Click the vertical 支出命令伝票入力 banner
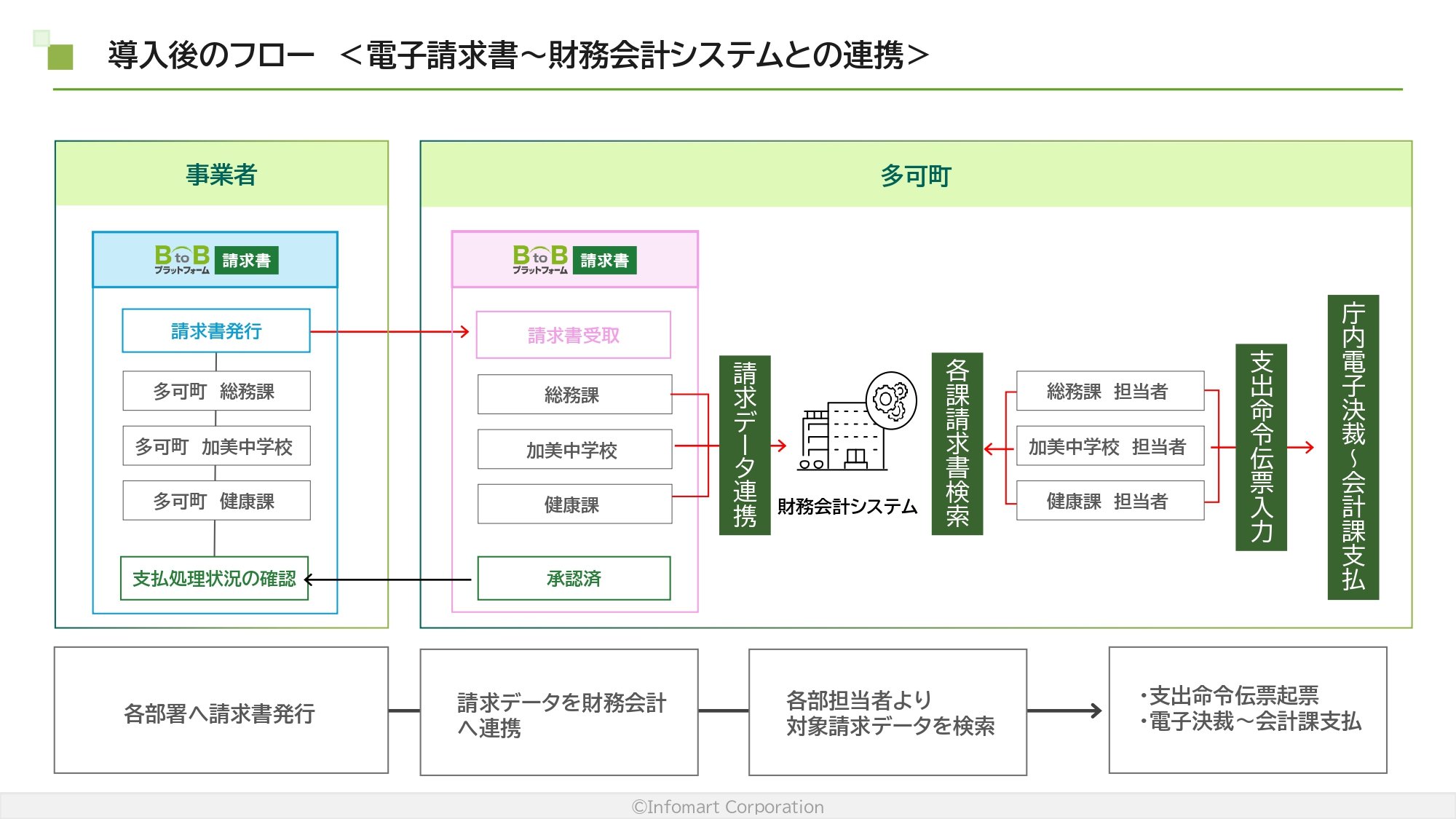Screen dimensions: 1456x819 tap(1262, 447)
